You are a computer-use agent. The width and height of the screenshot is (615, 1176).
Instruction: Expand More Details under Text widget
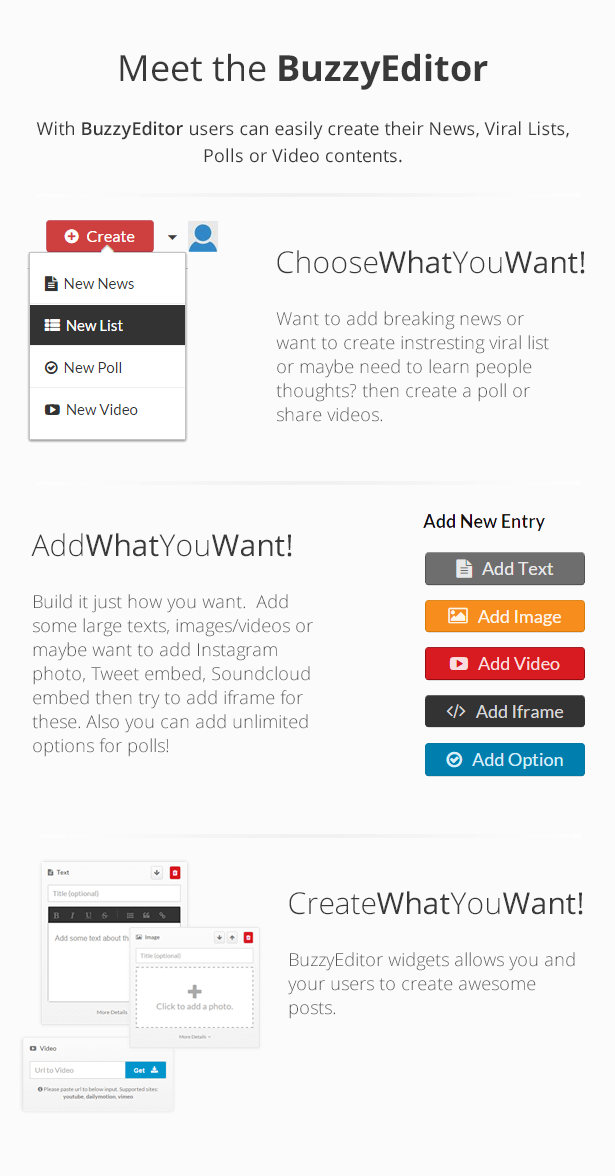(x=113, y=1012)
